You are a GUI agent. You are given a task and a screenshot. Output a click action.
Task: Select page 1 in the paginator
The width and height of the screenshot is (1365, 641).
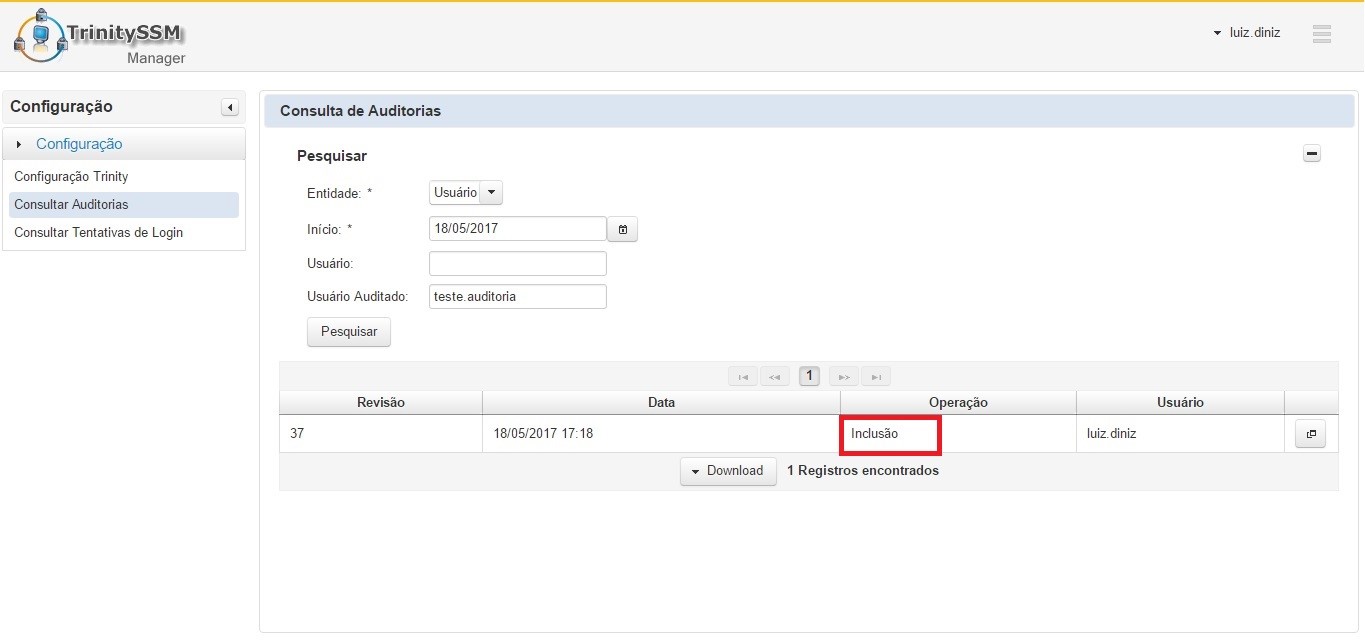click(809, 377)
